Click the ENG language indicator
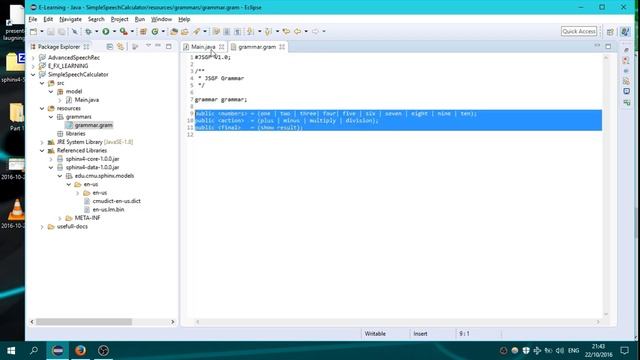The image size is (640, 360). 573,351
